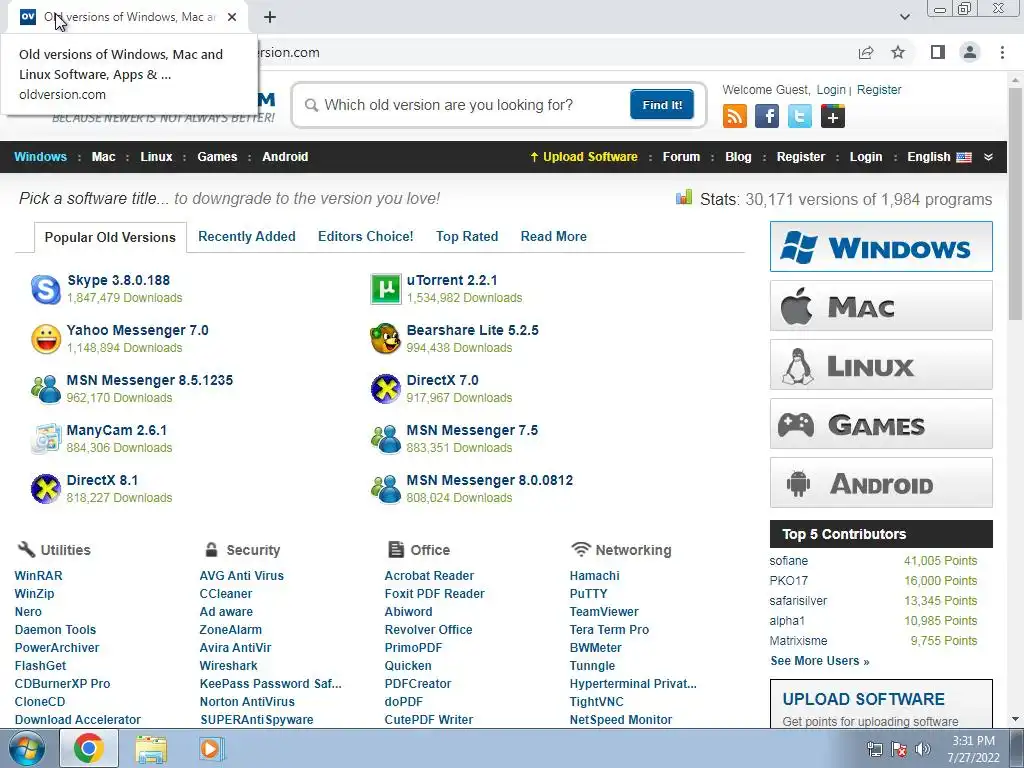Click the large Linux platform button
Viewport: 1024px width, 768px height.
[x=881, y=364]
